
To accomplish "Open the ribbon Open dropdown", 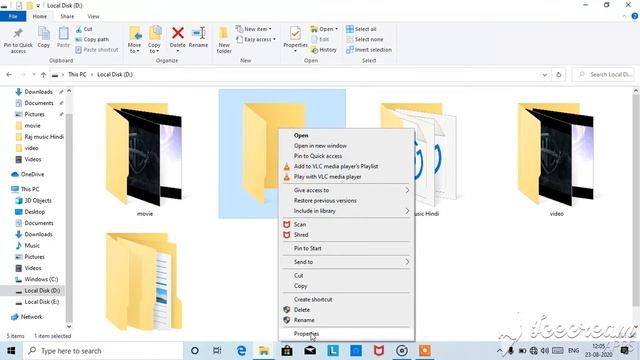I will coord(324,29).
